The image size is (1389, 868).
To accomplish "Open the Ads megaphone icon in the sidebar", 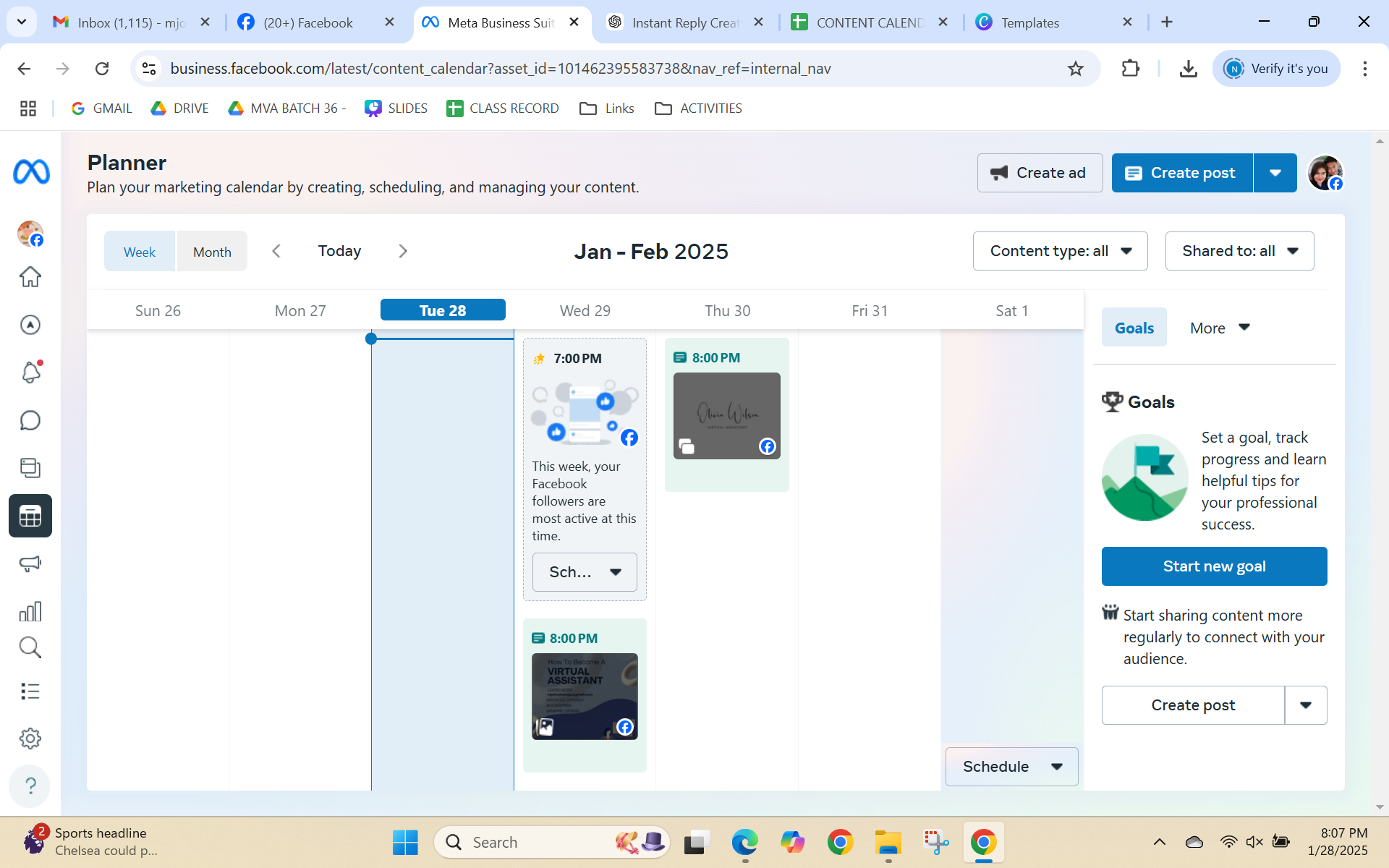I will coord(30,563).
